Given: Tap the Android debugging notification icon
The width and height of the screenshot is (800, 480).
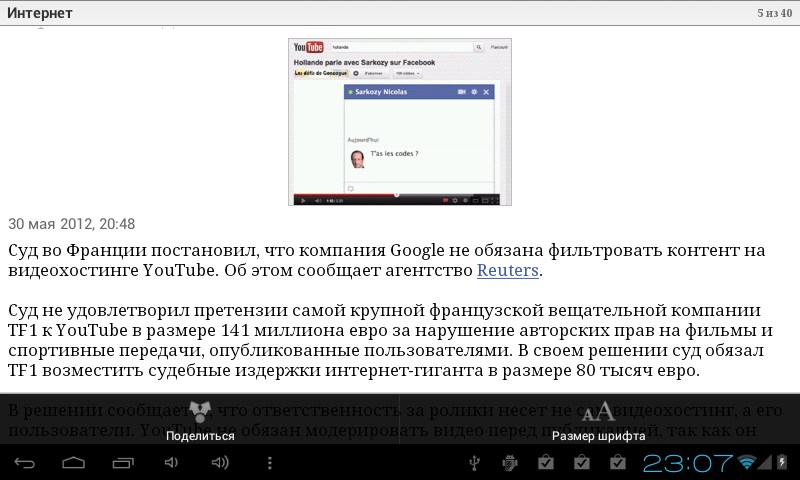Looking at the screenshot, I should [510, 463].
